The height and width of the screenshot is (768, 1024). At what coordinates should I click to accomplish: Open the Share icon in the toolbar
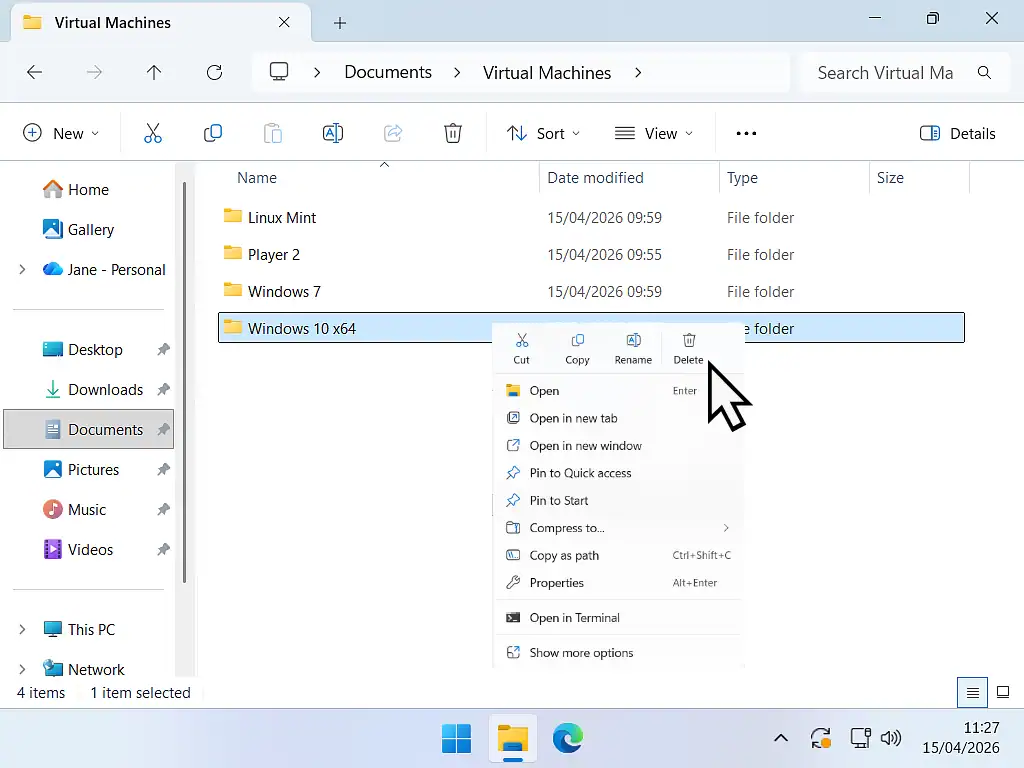pyautogui.click(x=393, y=132)
